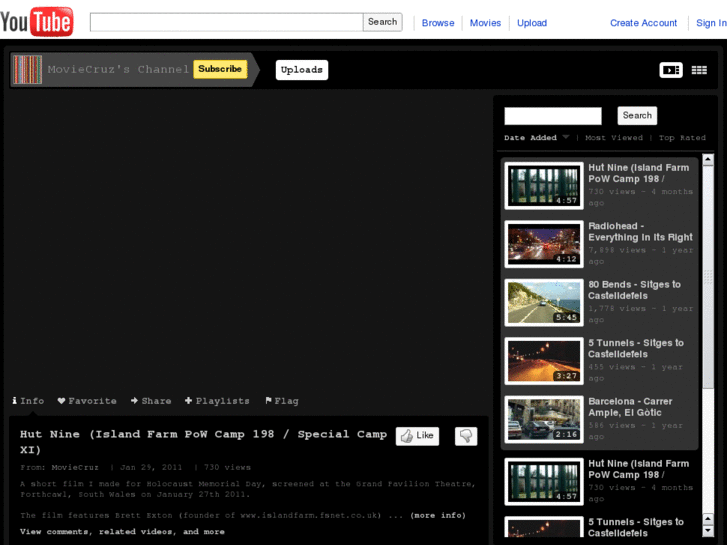The height and width of the screenshot is (545, 727).
Task: Open the YouTube home logo
Action: coord(37,21)
